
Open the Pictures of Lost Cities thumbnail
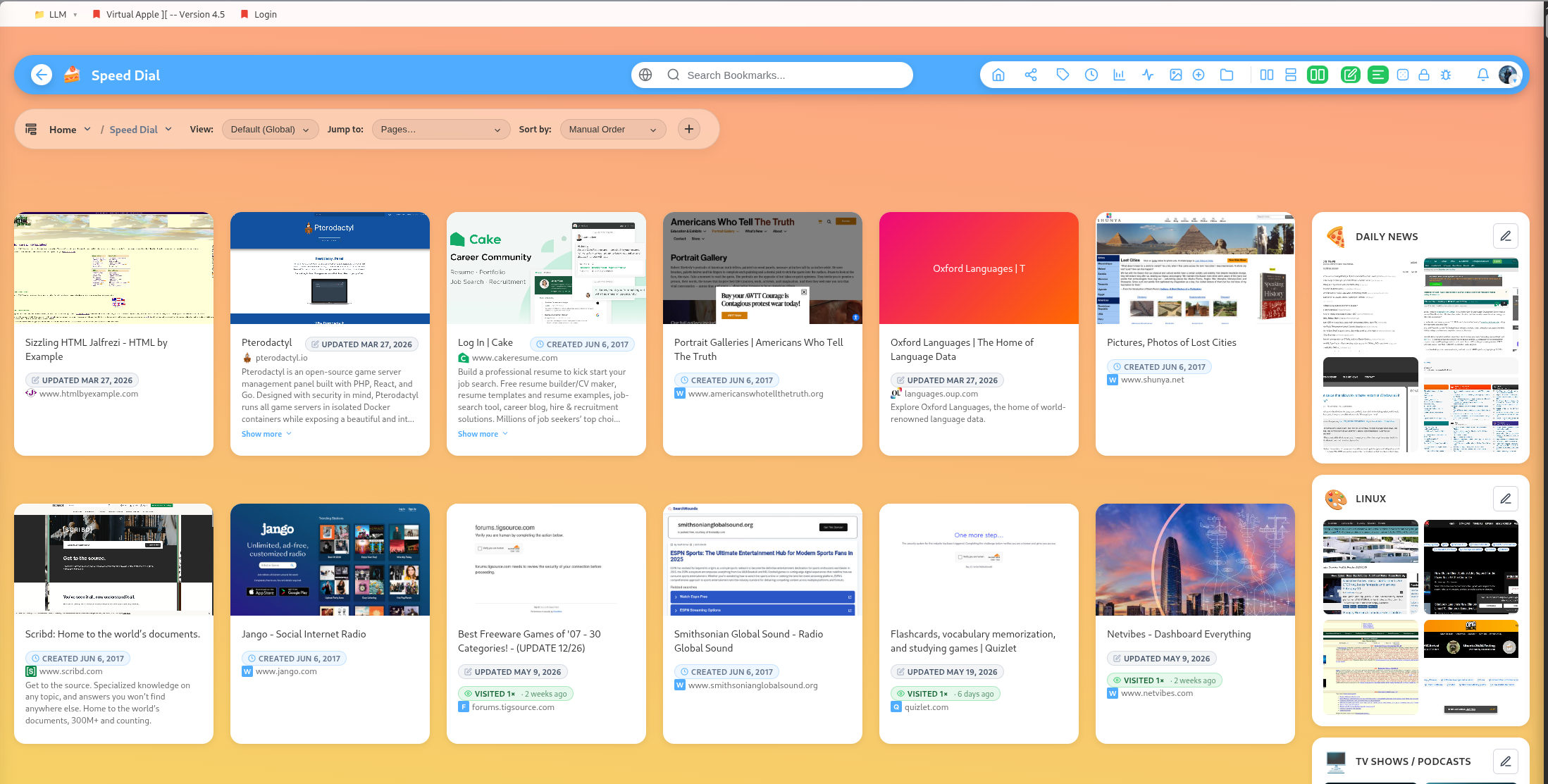coord(1195,268)
